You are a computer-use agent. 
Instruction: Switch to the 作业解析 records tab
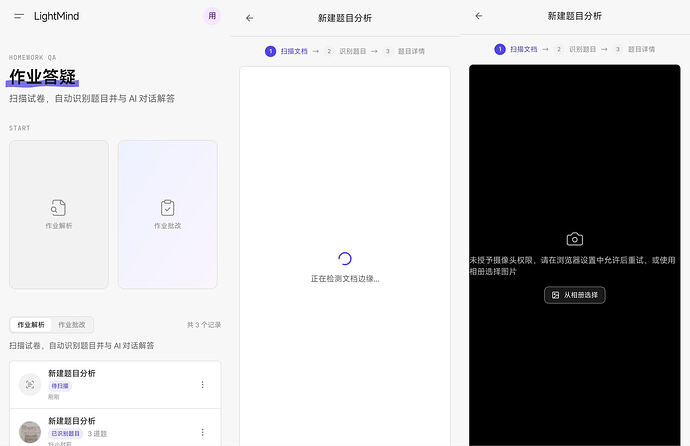(x=31, y=325)
